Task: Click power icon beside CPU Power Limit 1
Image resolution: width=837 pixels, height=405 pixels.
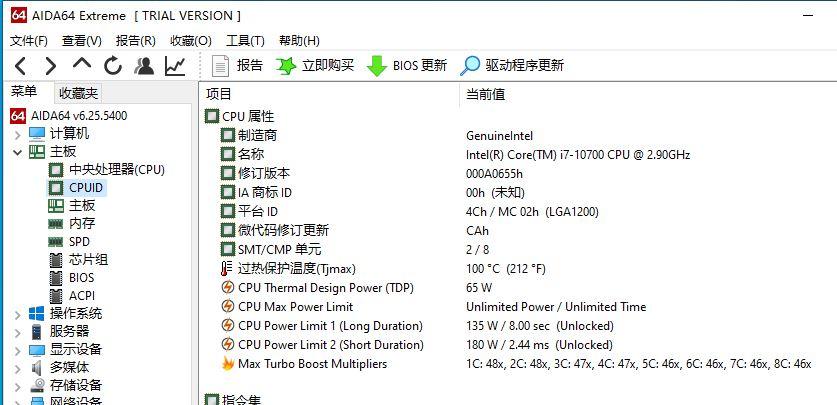Action: click(x=228, y=325)
